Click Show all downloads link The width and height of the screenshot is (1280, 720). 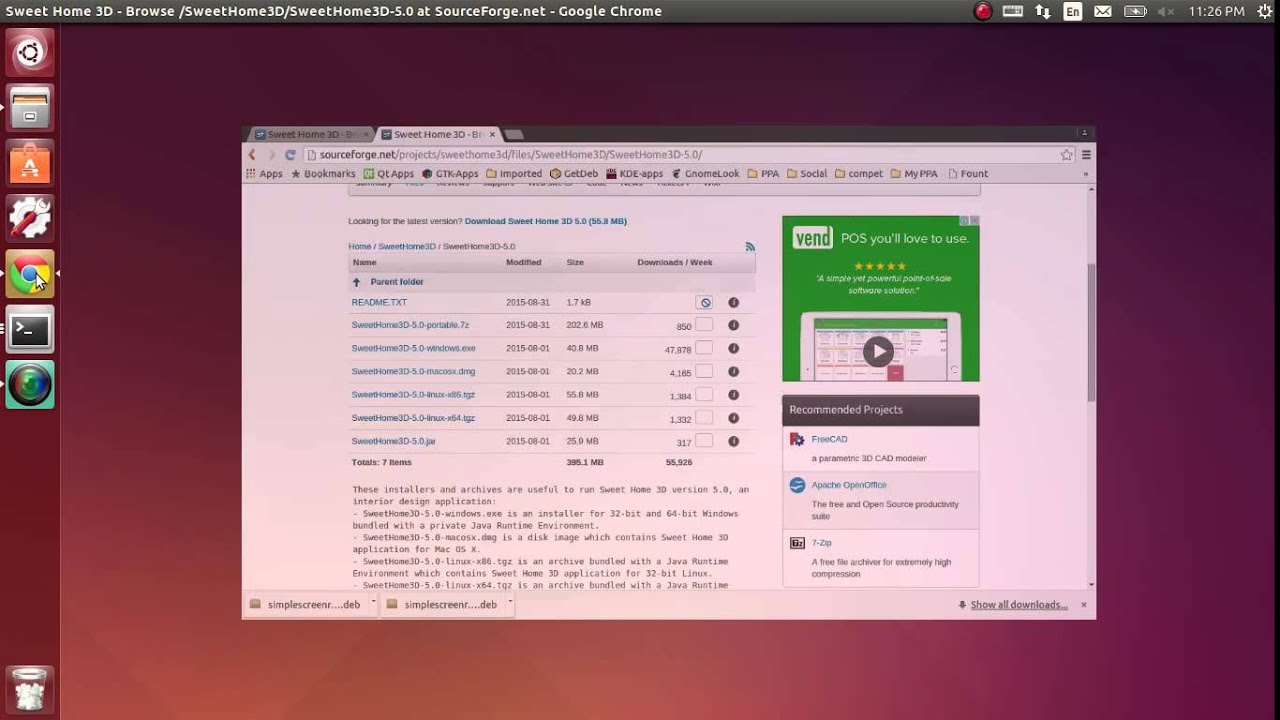tap(1019, 605)
